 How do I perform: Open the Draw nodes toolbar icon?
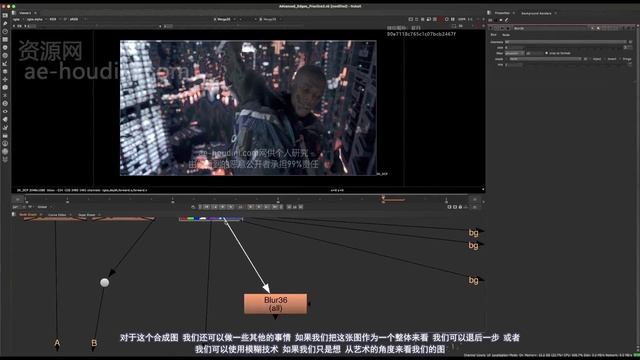click(x=5, y=23)
